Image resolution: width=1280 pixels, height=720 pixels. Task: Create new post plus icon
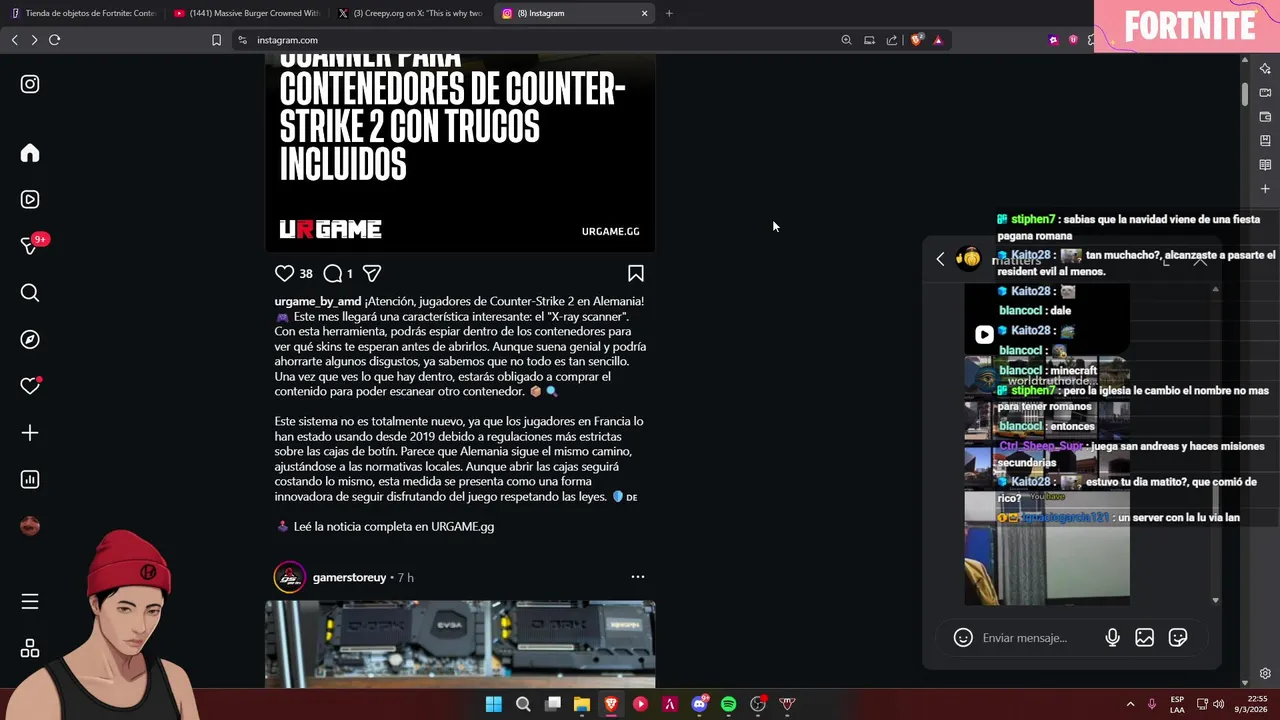[30, 433]
